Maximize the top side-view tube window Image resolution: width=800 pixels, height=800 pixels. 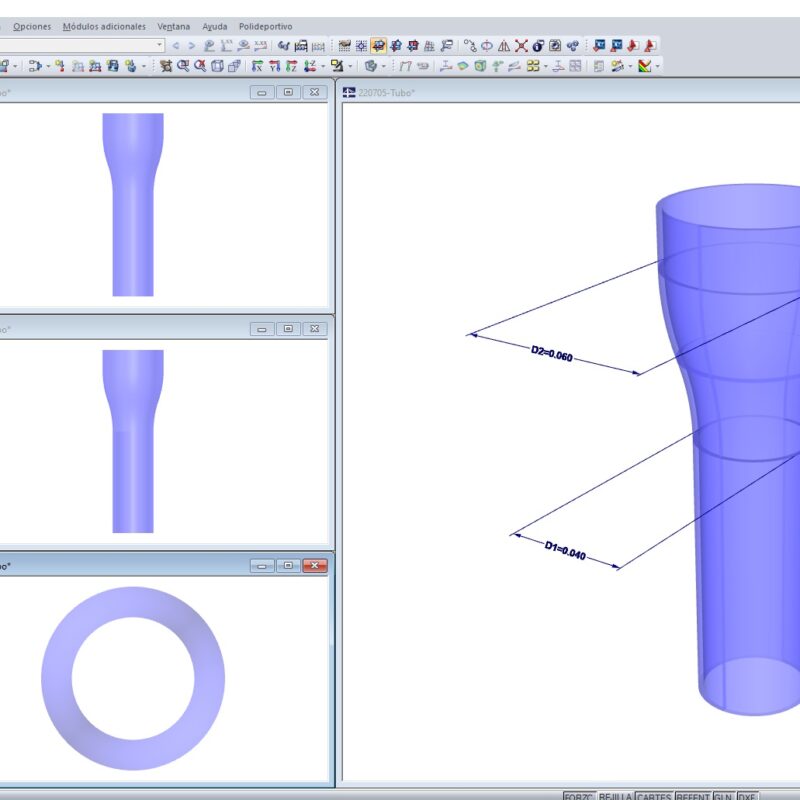[288, 92]
